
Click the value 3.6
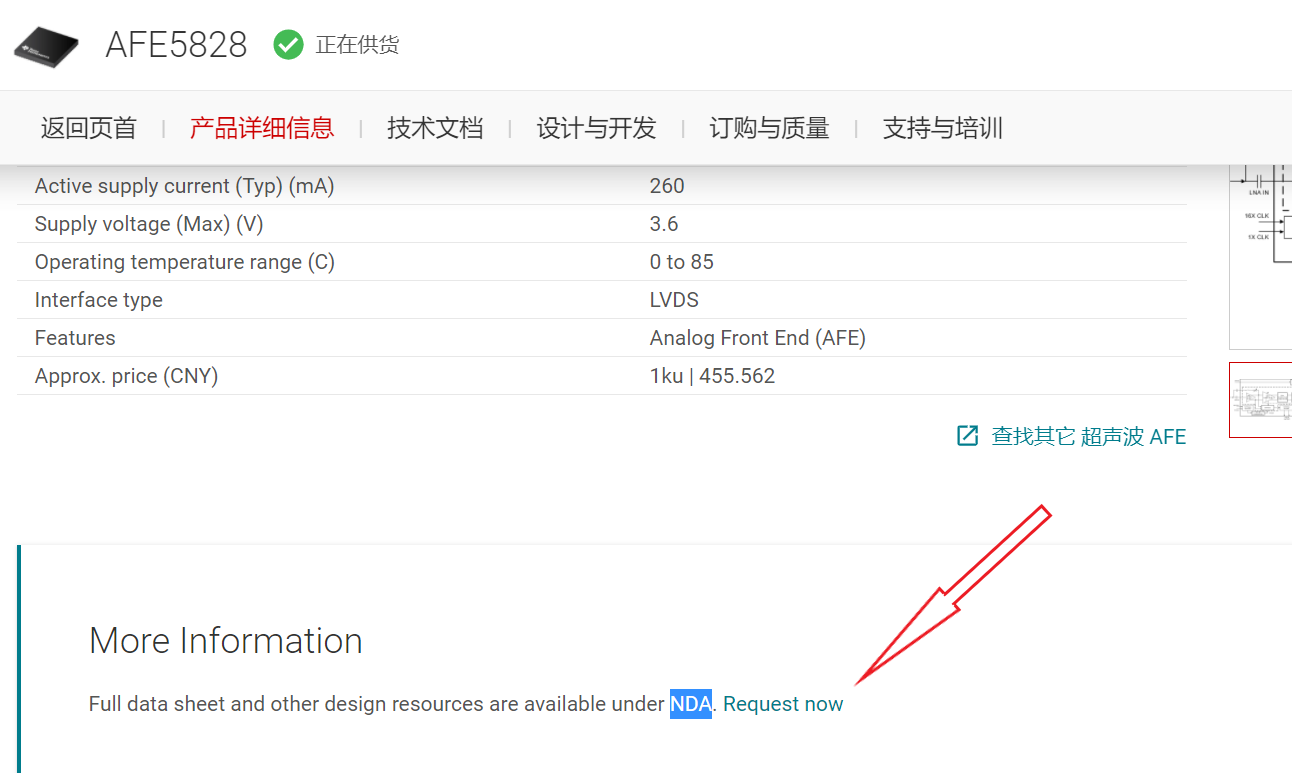pyautogui.click(x=664, y=224)
